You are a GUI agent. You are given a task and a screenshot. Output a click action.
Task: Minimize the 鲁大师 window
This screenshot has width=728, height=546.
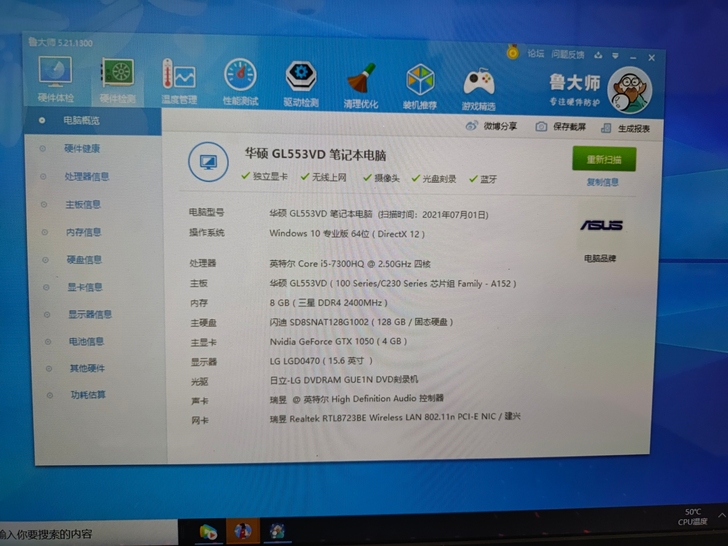click(633, 58)
